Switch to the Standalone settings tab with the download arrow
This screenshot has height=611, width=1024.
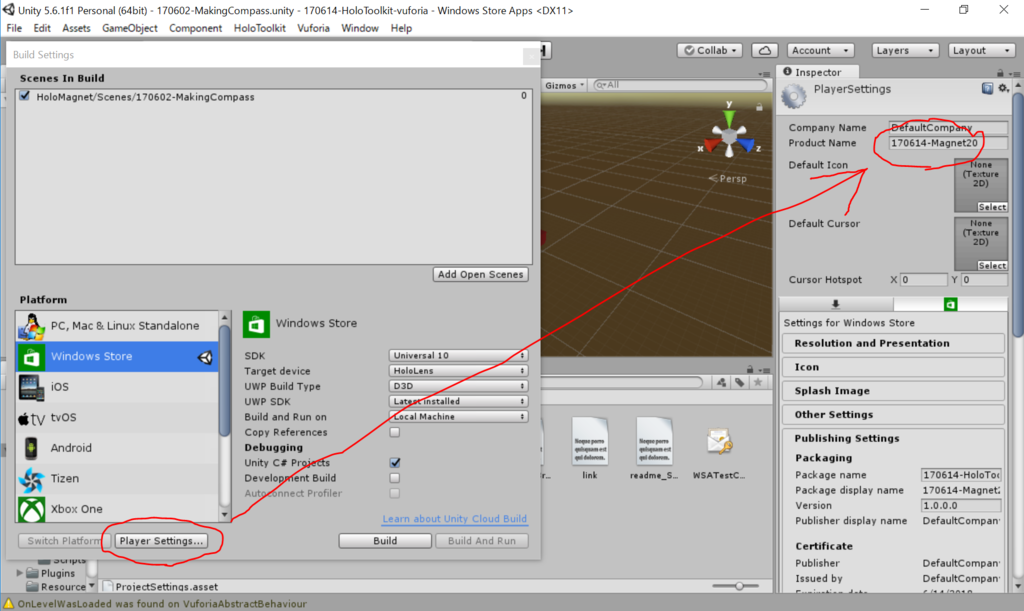[836, 304]
